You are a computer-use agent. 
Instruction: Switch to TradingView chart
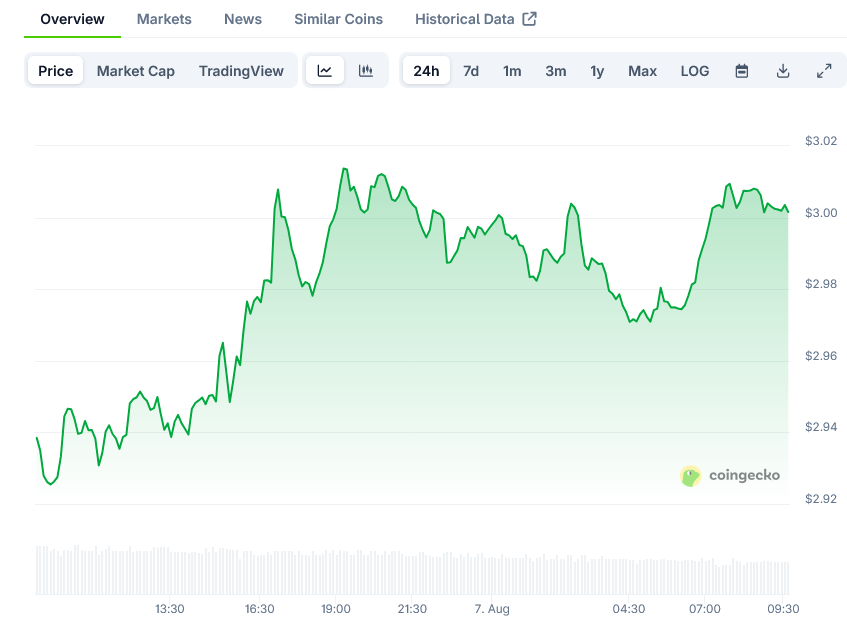(x=241, y=71)
